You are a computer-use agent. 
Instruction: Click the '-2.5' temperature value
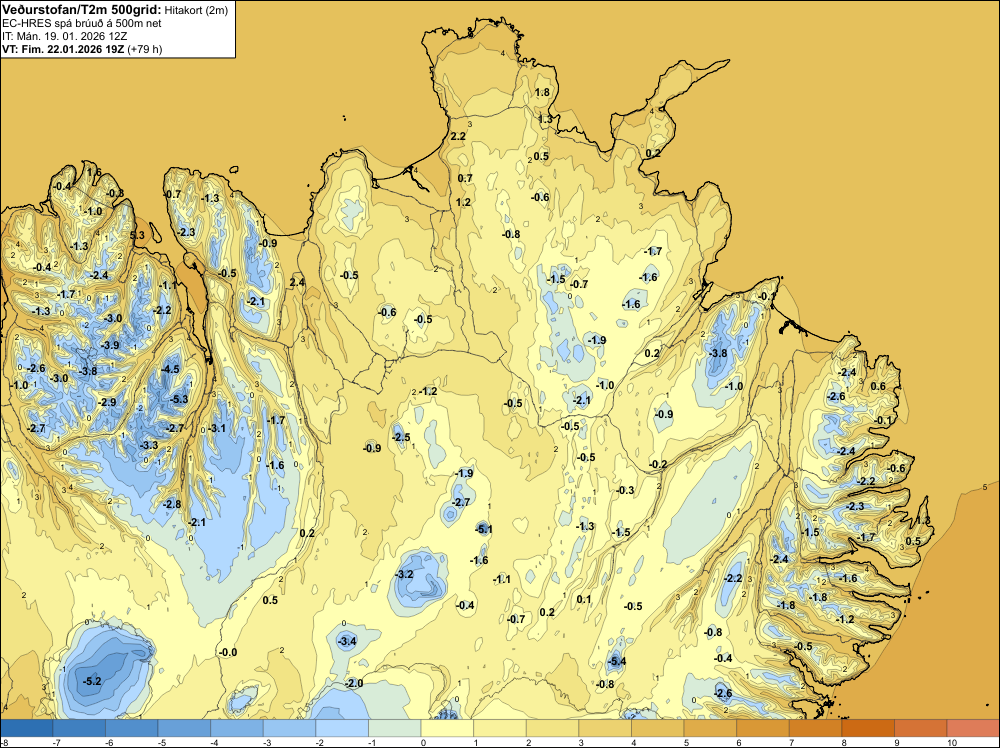[x=401, y=437]
